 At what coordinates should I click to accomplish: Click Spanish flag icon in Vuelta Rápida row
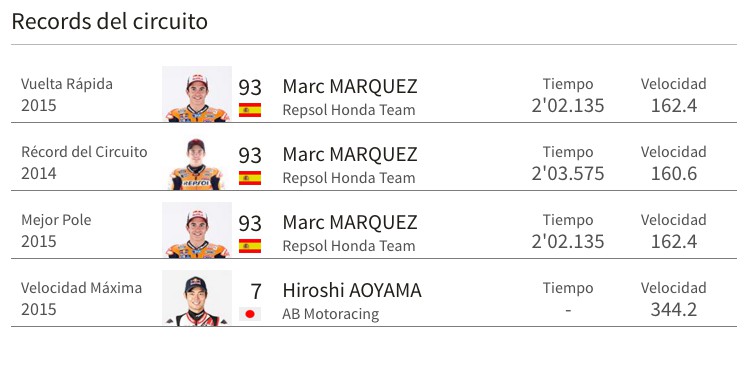250,110
